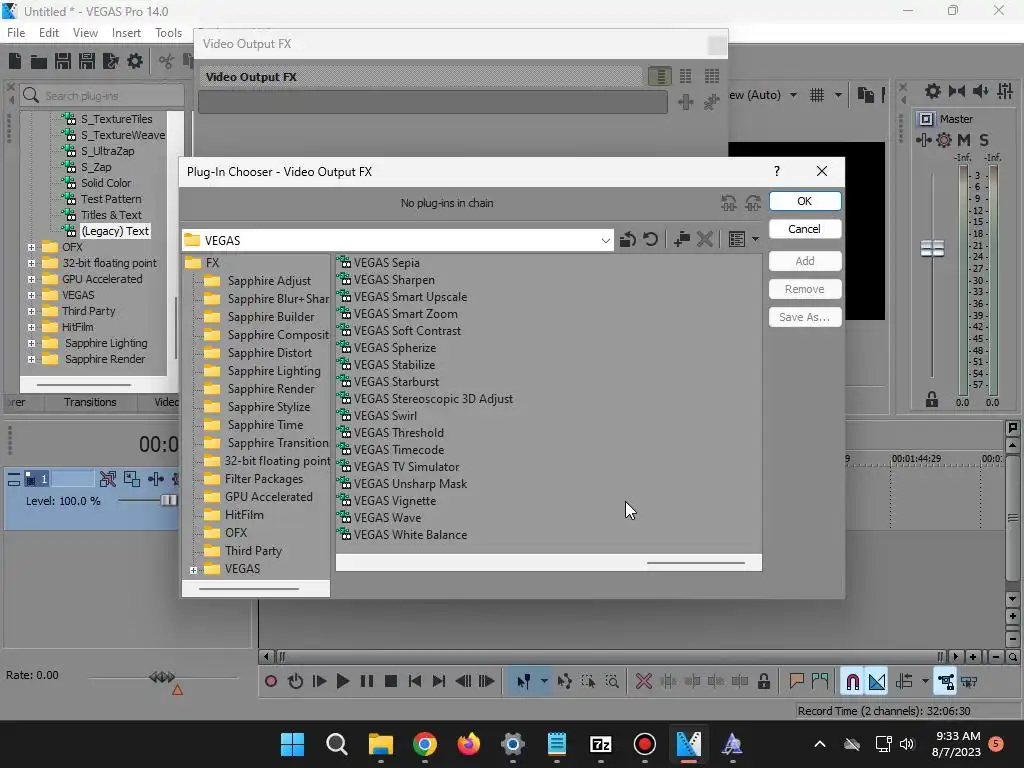Viewport: 1024px width, 768px height.
Task: Click the Remove button
Action: tap(805, 289)
